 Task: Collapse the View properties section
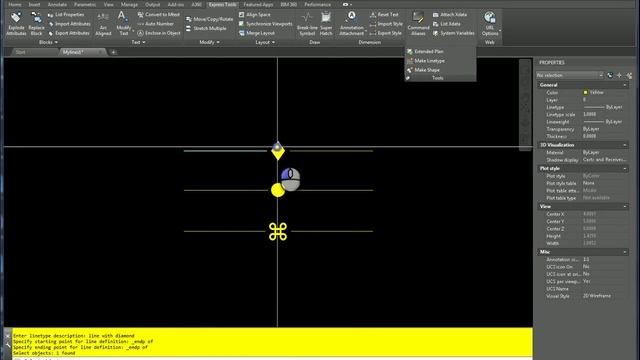(x=625, y=207)
